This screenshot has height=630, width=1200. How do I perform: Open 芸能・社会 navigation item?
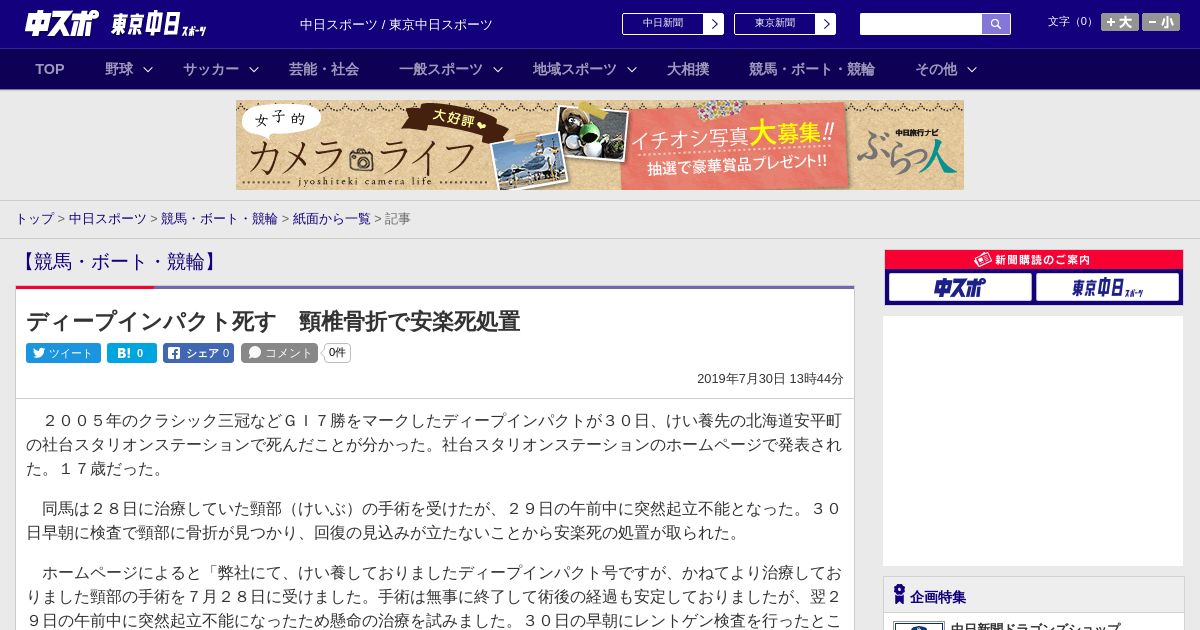tap(324, 69)
